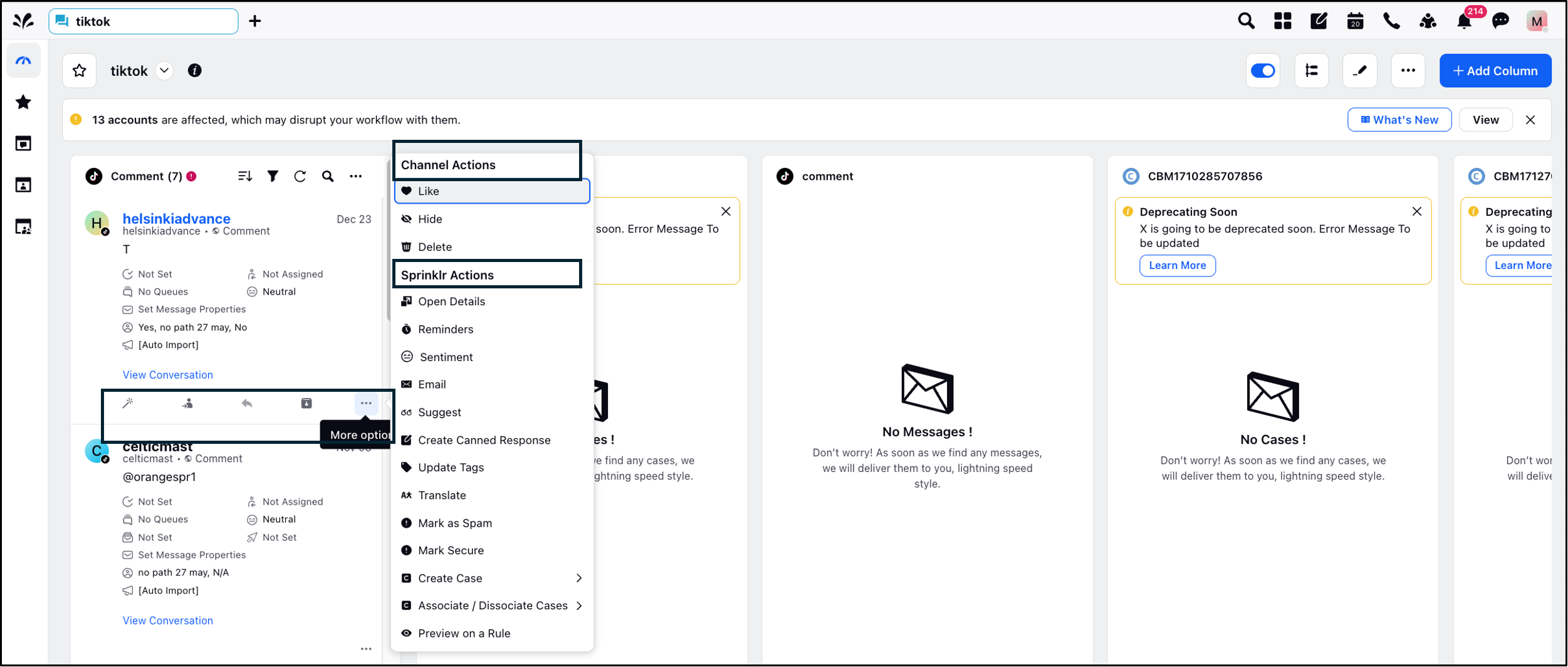
Task: Open the column layout settings button
Action: coord(1312,71)
